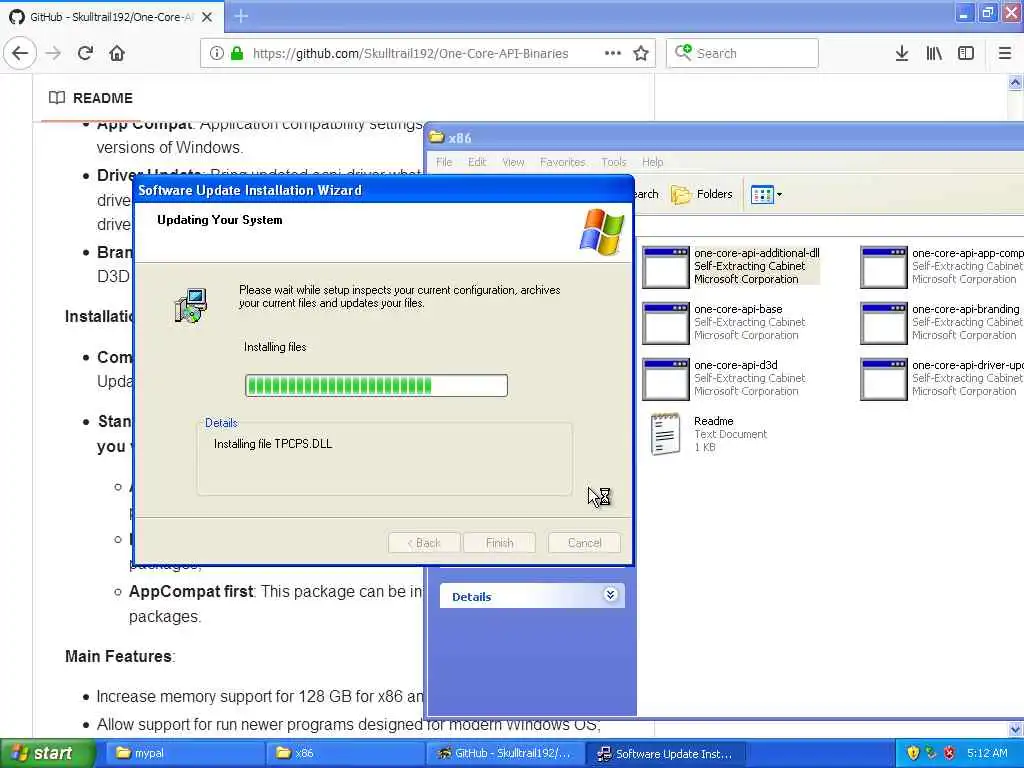Click the Search field in browser

(743, 53)
